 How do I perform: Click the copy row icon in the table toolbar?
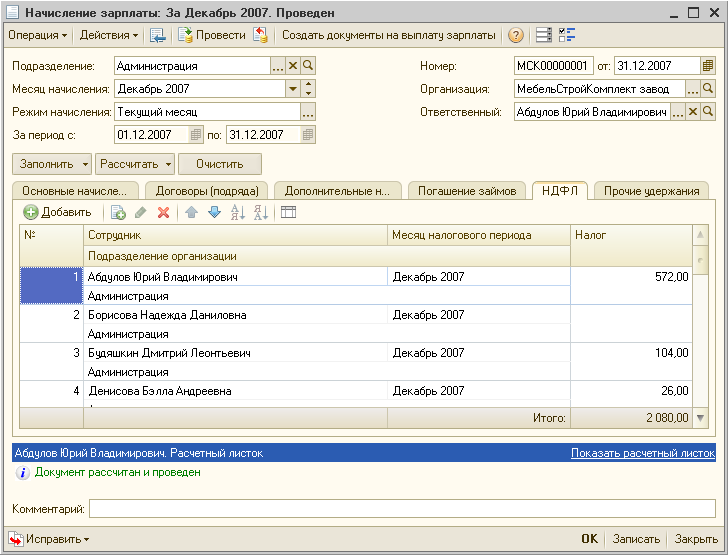pyautogui.click(x=118, y=213)
